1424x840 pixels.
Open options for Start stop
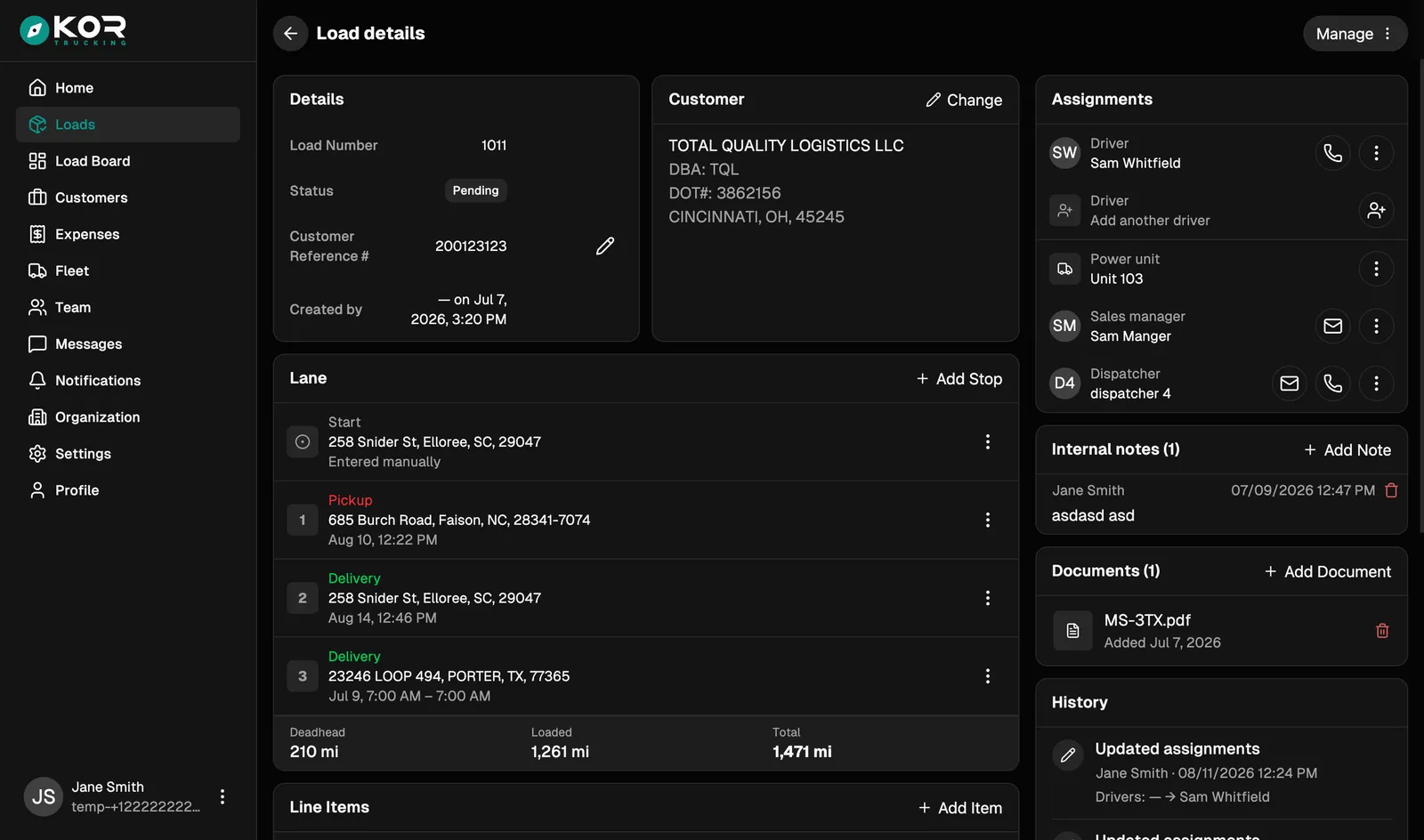tap(987, 442)
